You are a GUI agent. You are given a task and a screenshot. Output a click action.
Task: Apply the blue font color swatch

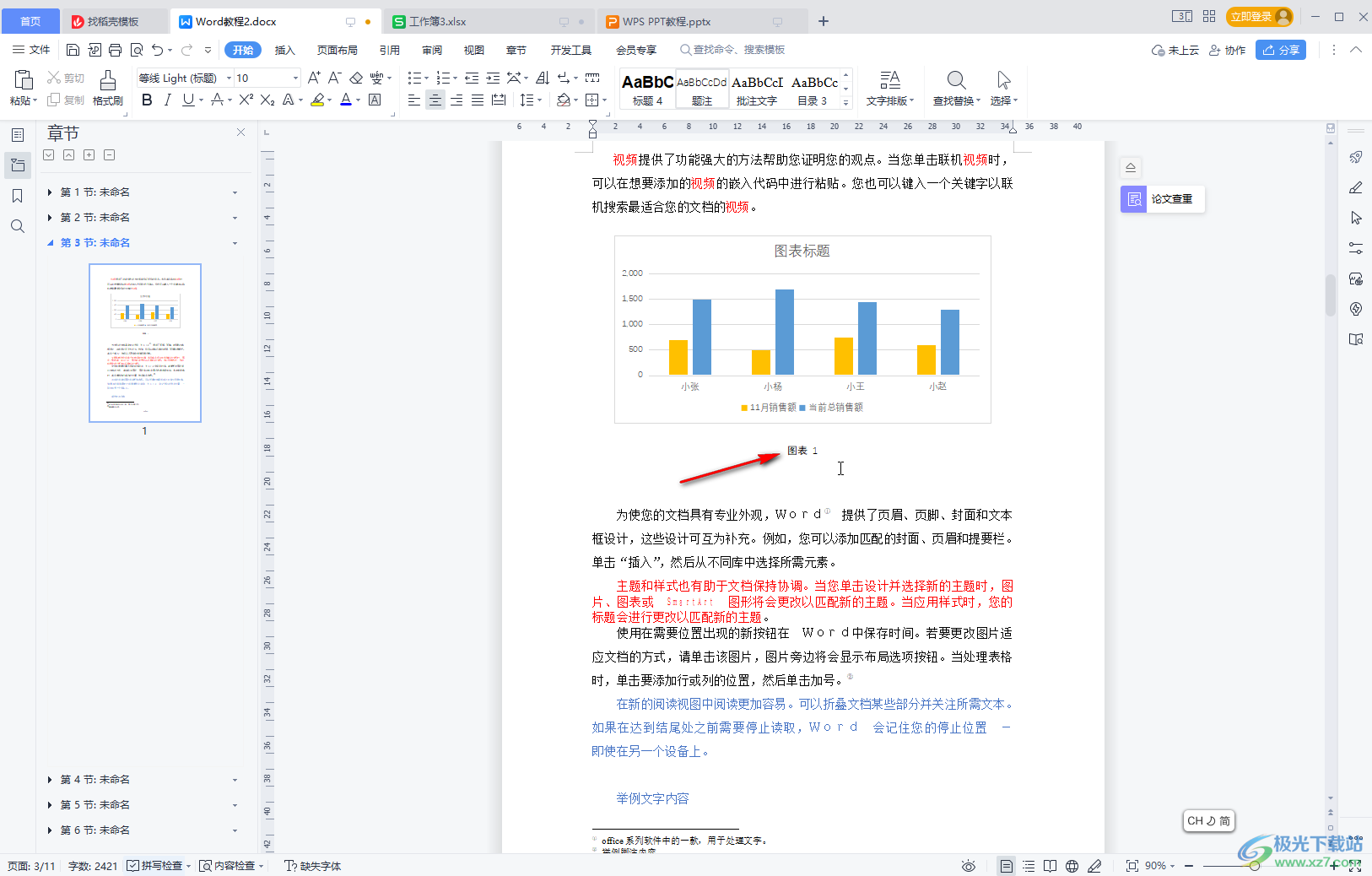tap(346, 100)
